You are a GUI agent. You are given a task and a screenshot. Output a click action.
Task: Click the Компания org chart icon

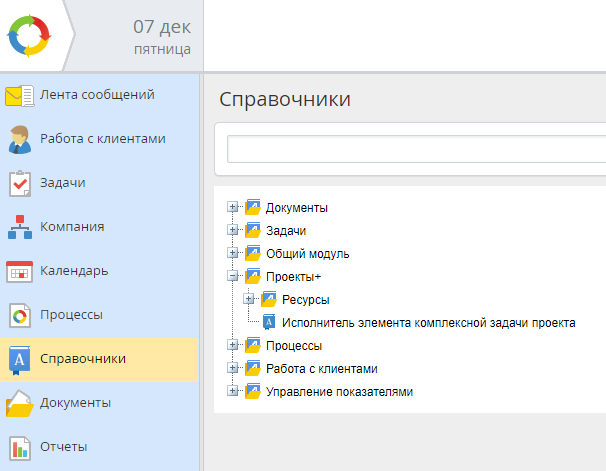click(20, 228)
